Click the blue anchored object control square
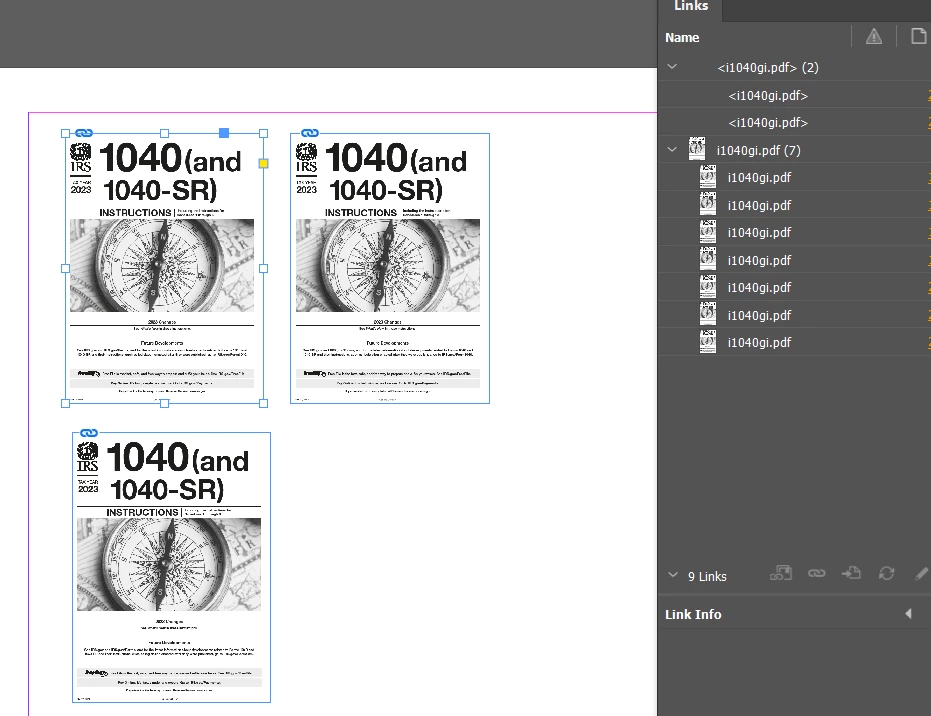This screenshot has width=931, height=716. point(224,133)
